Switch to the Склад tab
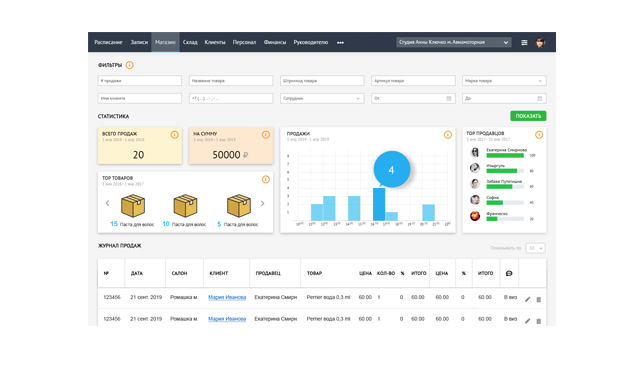The image size is (640, 367). 190,42
